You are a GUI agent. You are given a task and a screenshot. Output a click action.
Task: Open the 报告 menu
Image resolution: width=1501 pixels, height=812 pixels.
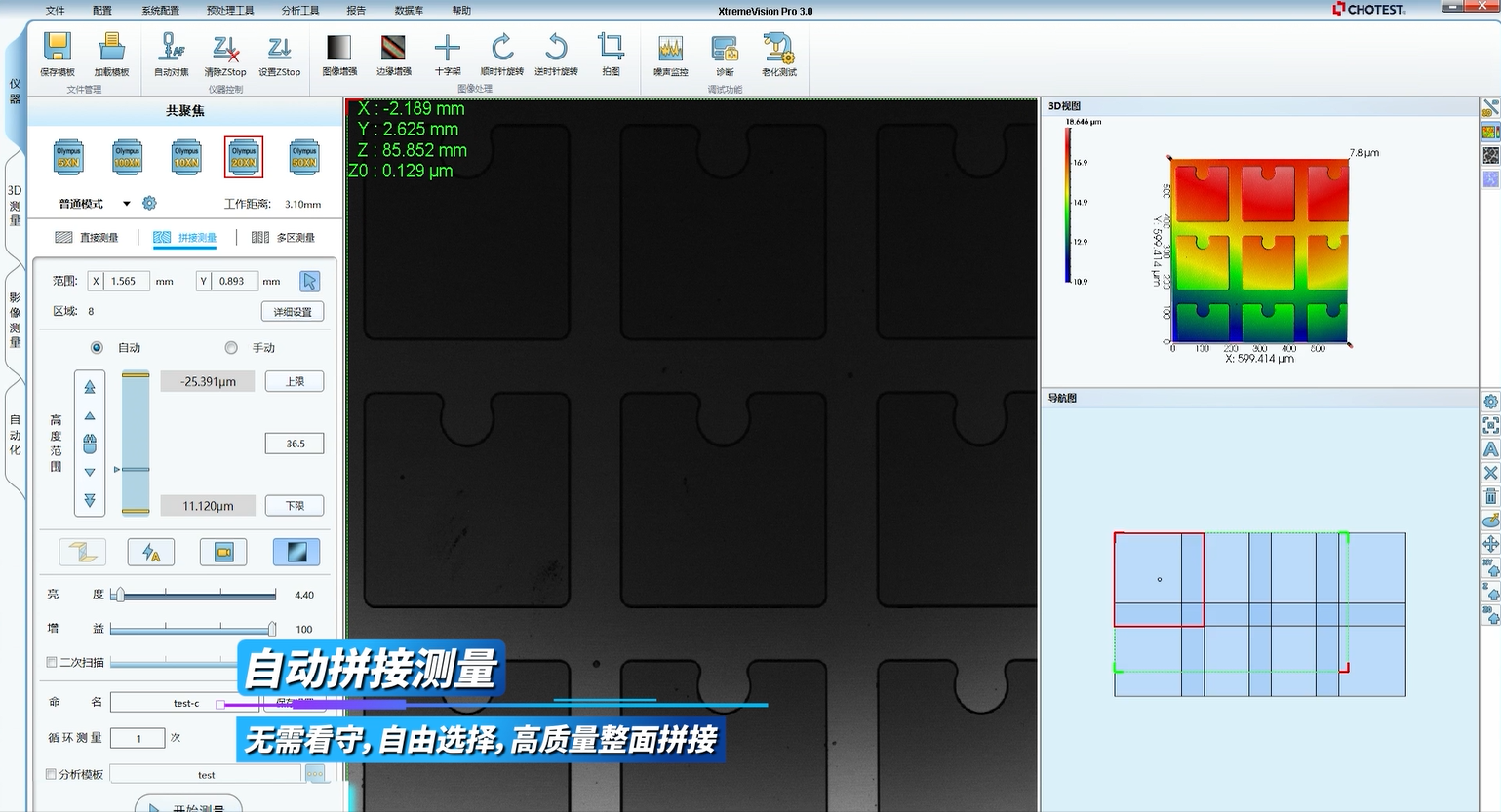(x=356, y=11)
